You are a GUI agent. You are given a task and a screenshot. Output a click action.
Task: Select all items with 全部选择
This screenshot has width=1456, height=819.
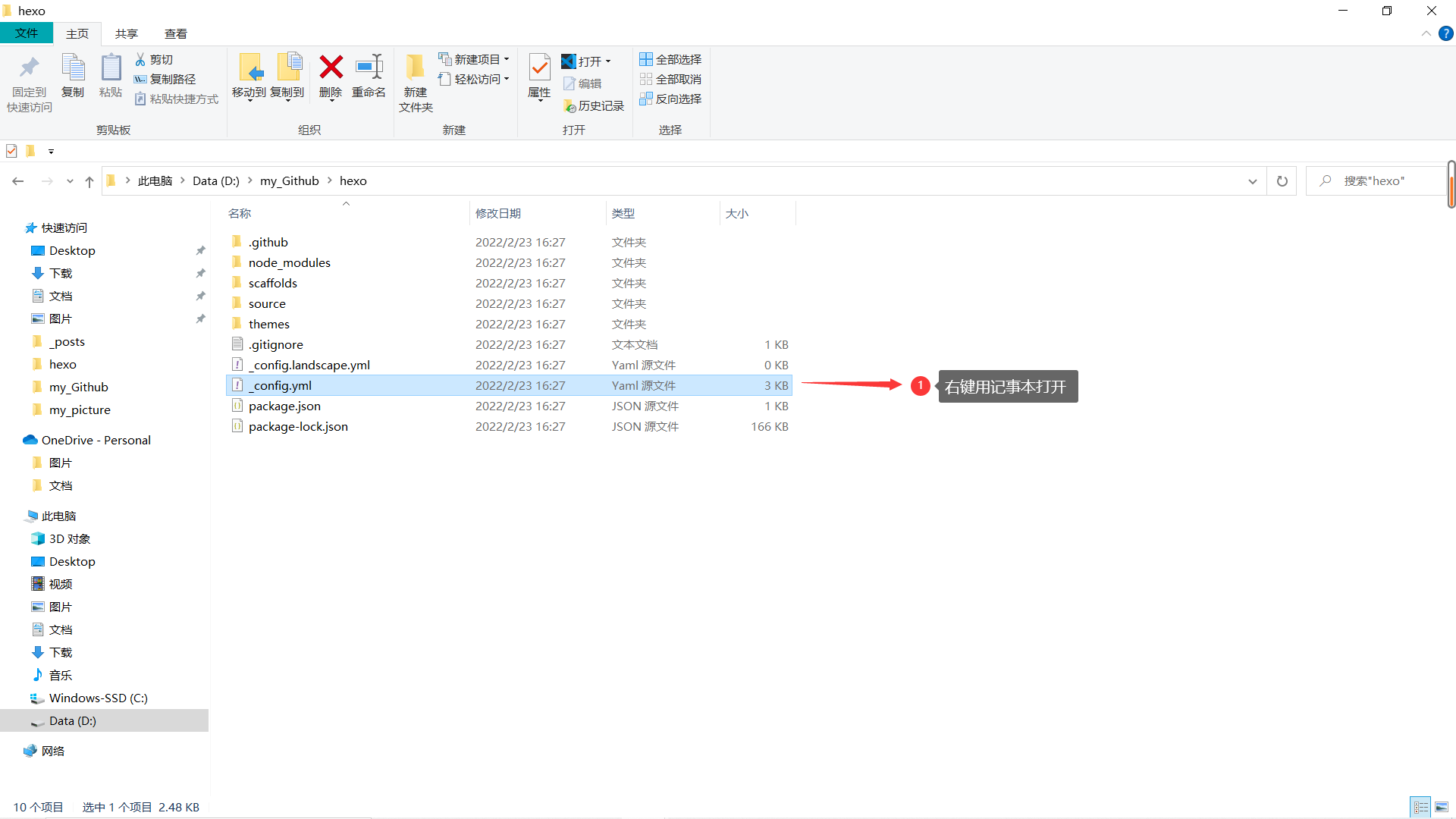(x=670, y=59)
